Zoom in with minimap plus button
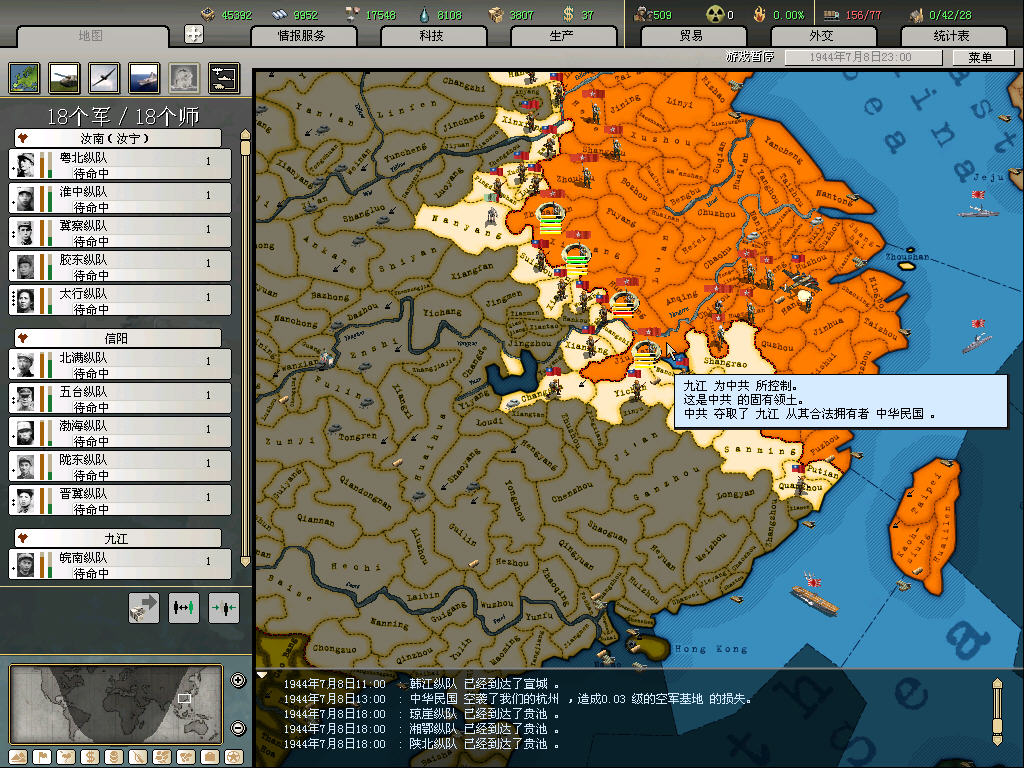This screenshot has height=768, width=1024. click(x=238, y=681)
